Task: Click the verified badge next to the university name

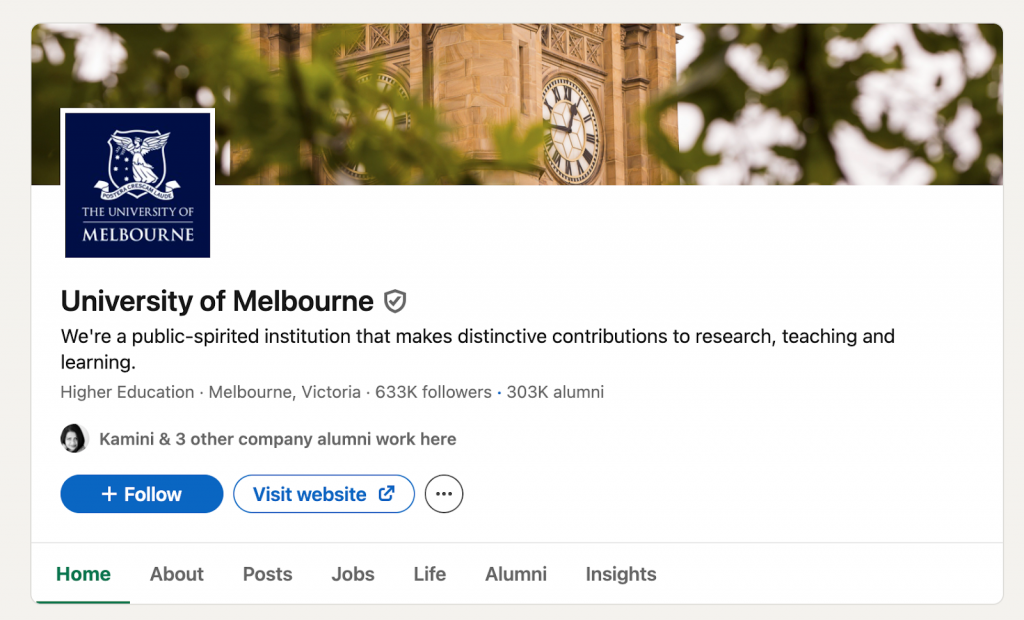Action: tap(395, 301)
